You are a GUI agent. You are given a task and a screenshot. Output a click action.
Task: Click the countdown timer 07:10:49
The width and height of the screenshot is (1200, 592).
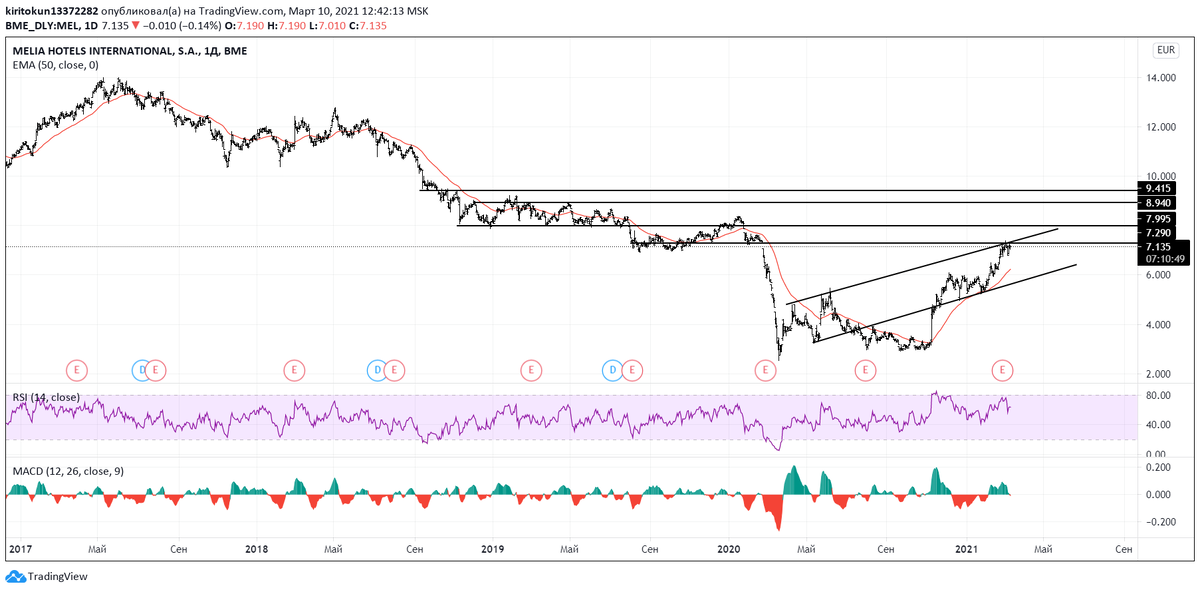1164,258
